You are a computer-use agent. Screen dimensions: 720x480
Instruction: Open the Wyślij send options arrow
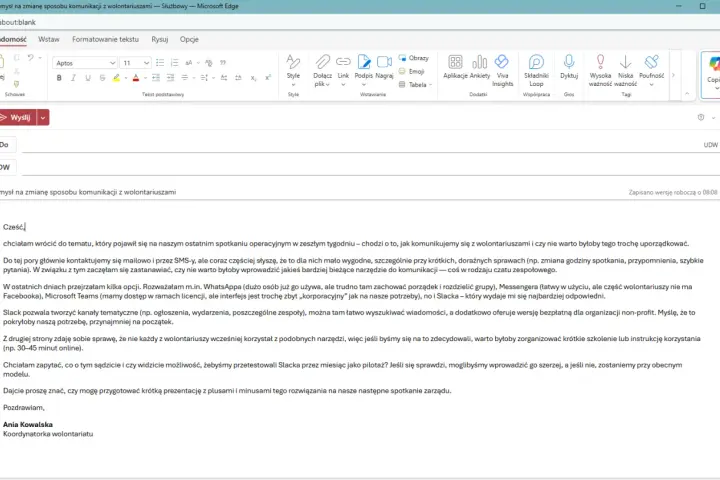(43, 118)
